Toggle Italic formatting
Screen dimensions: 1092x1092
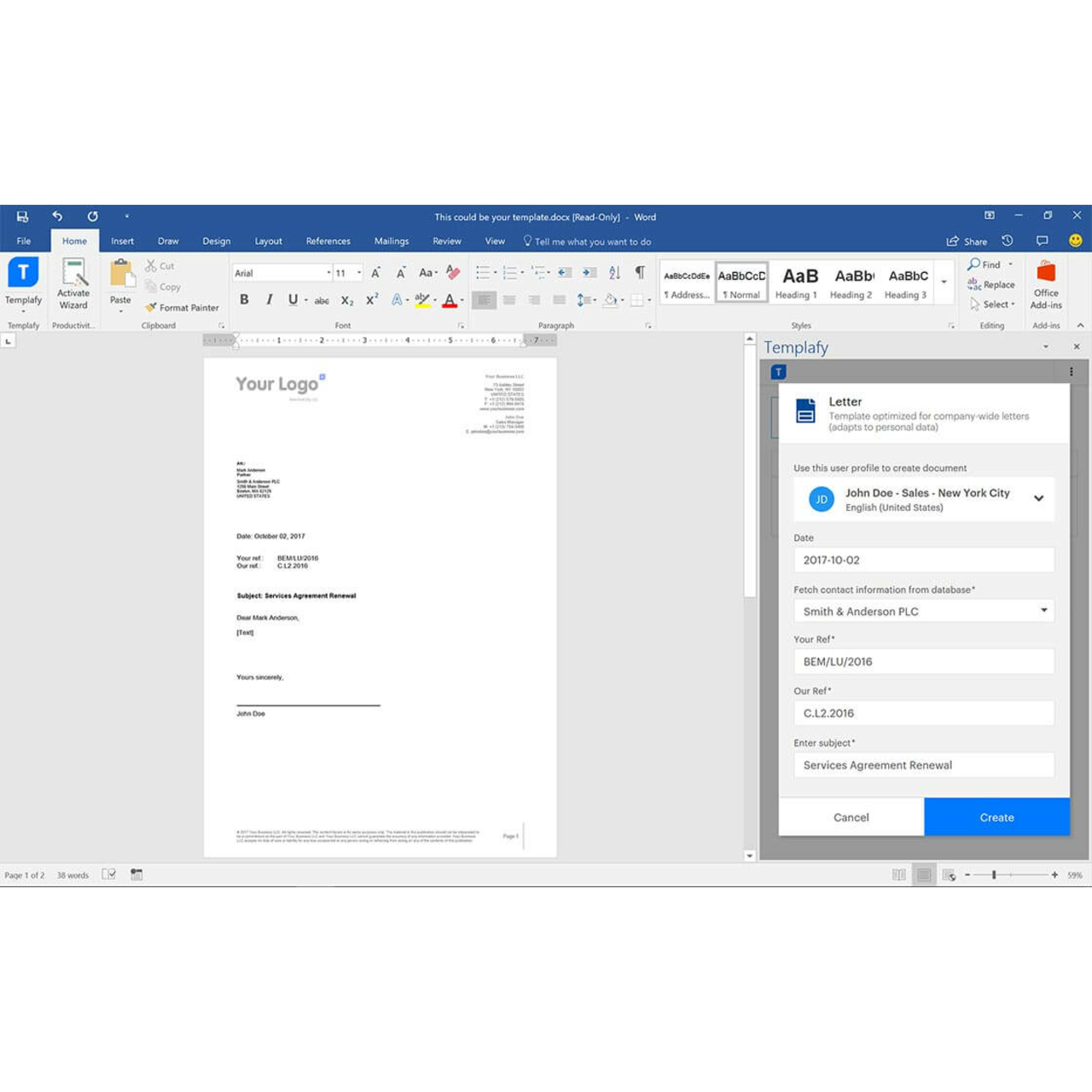point(269,299)
